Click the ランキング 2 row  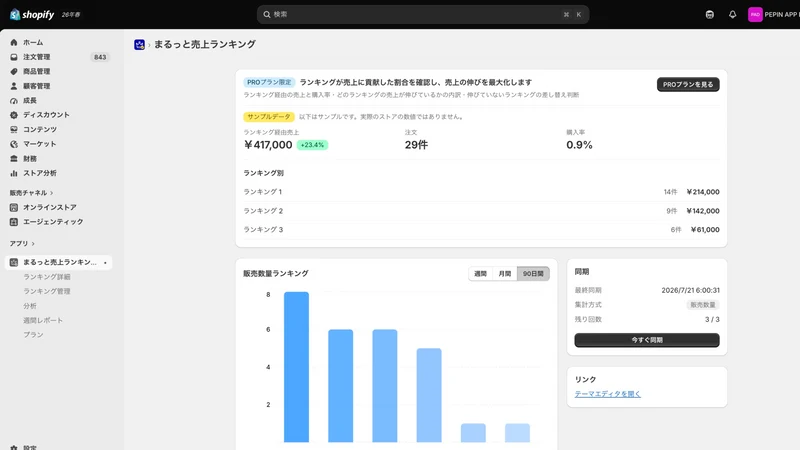click(x=481, y=211)
